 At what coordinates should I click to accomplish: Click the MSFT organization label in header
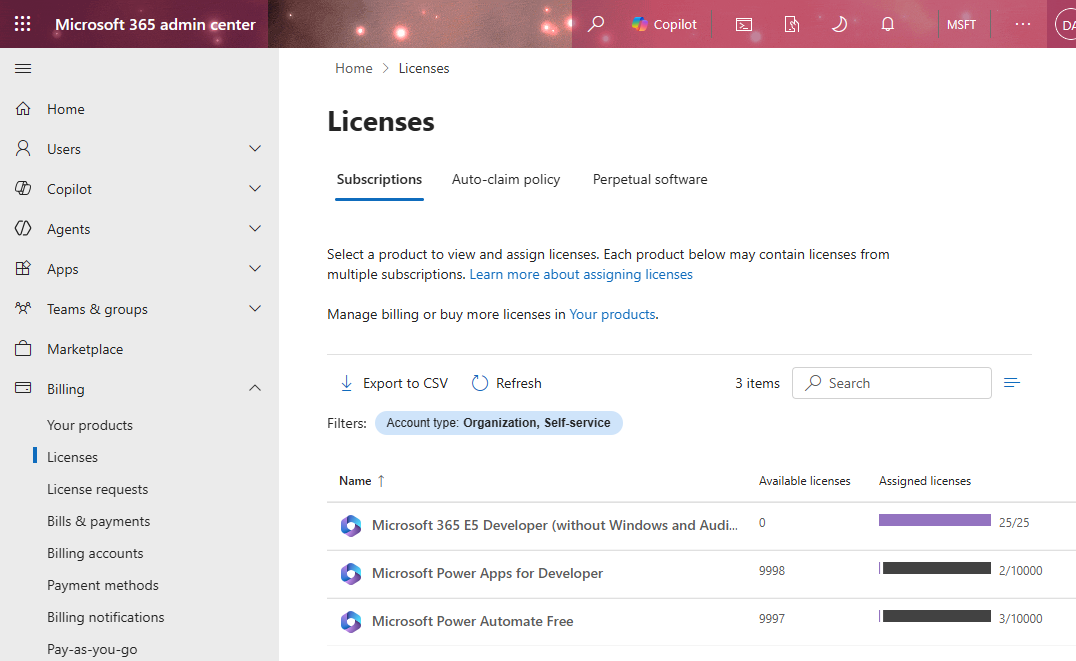coord(961,25)
